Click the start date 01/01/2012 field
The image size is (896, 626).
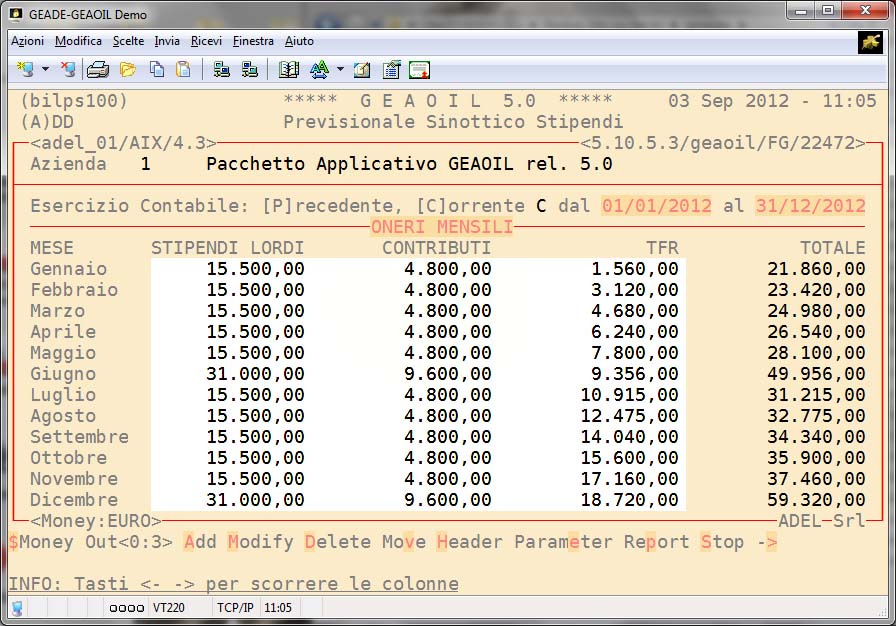[656, 206]
